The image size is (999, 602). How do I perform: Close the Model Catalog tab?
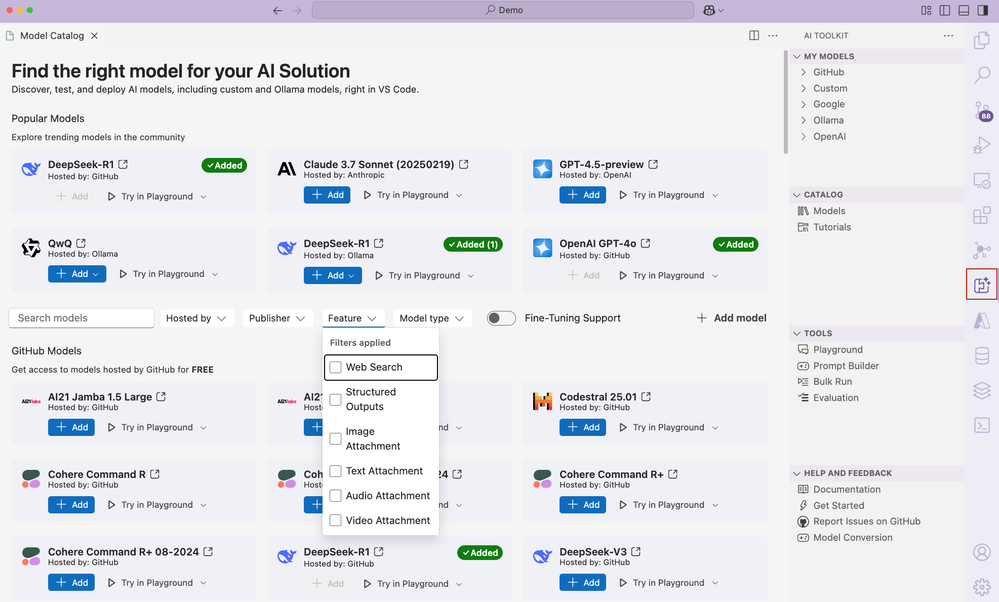[x=94, y=36]
